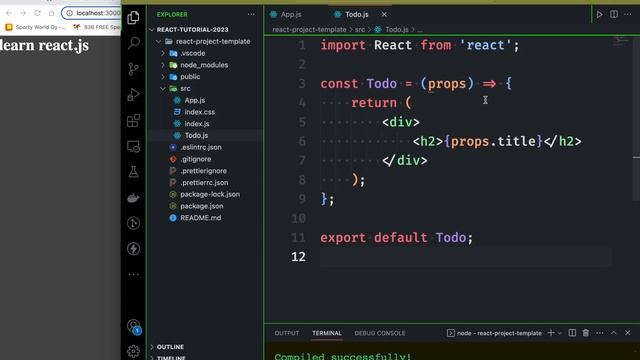
Task: Open the Docker whale view
Action: (133, 198)
